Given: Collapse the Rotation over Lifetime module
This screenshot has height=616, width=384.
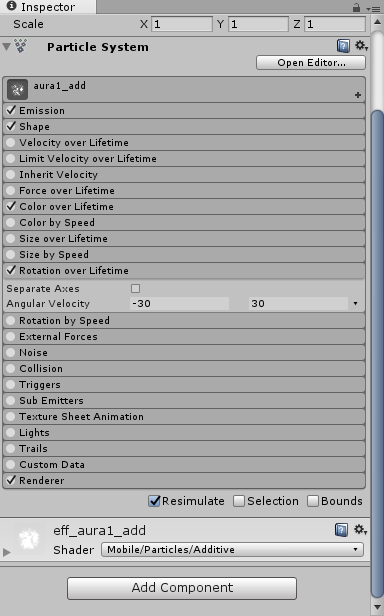Looking at the screenshot, I should click(184, 271).
